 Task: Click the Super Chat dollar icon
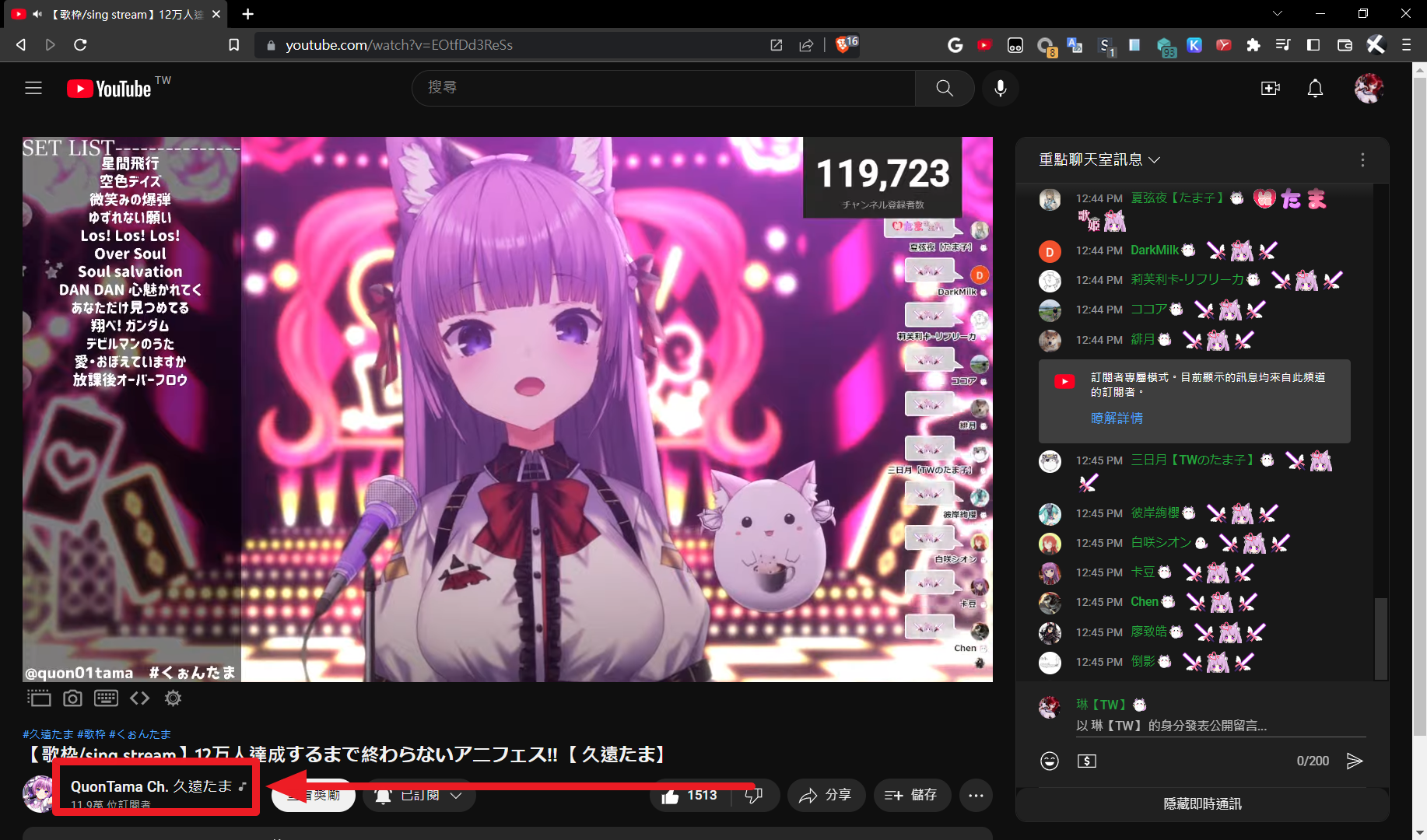coord(1087,761)
